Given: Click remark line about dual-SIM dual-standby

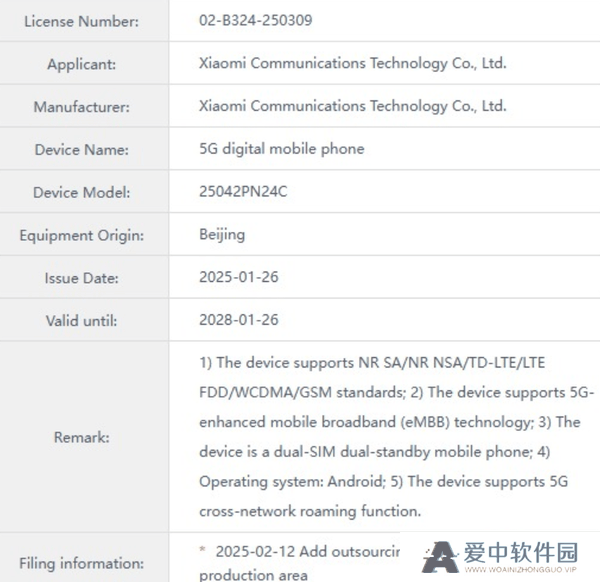Looking at the screenshot, I should point(375,452).
